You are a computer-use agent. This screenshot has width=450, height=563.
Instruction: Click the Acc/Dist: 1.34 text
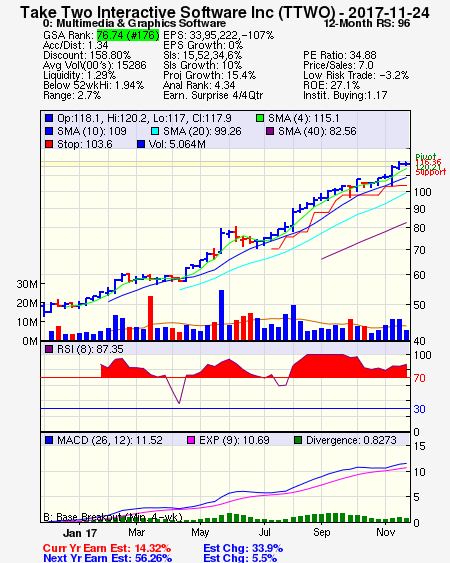click(75, 45)
